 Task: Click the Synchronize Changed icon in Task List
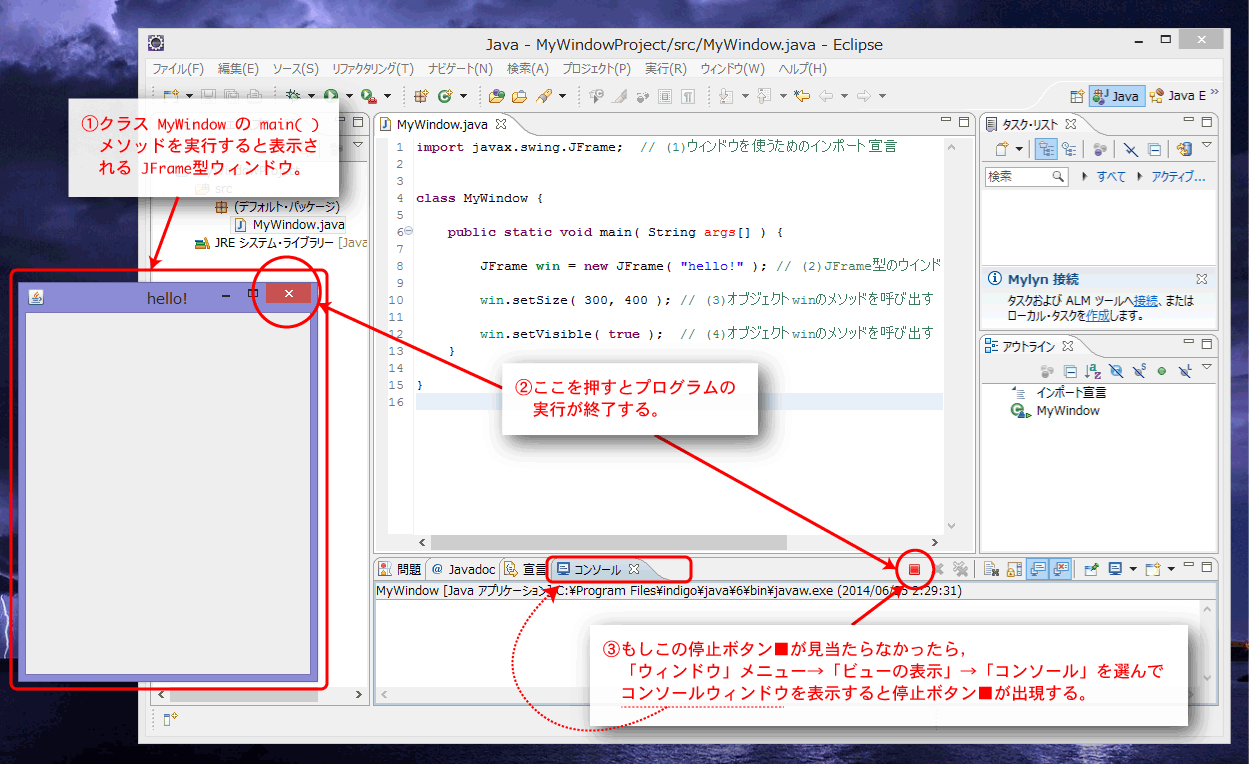[x=1184, y=149]
